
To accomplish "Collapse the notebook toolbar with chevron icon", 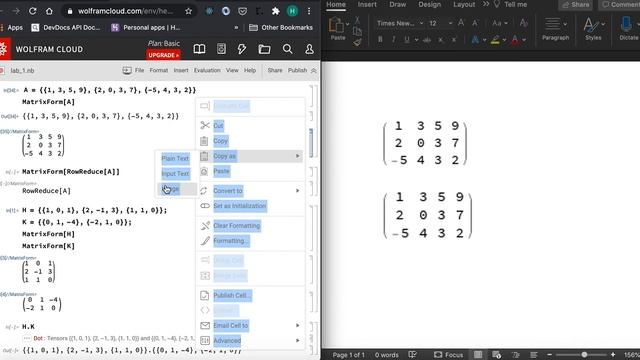I will (314, 71).
